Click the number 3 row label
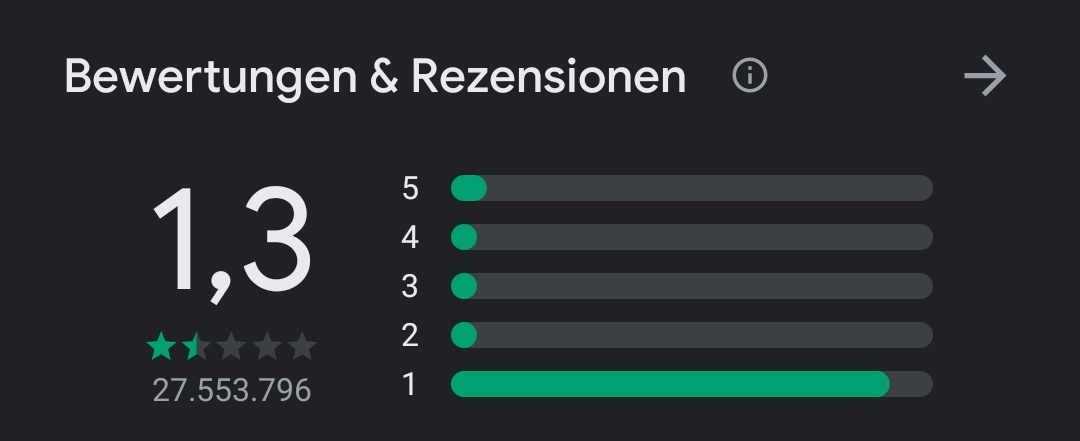 (x=410, y=286)
